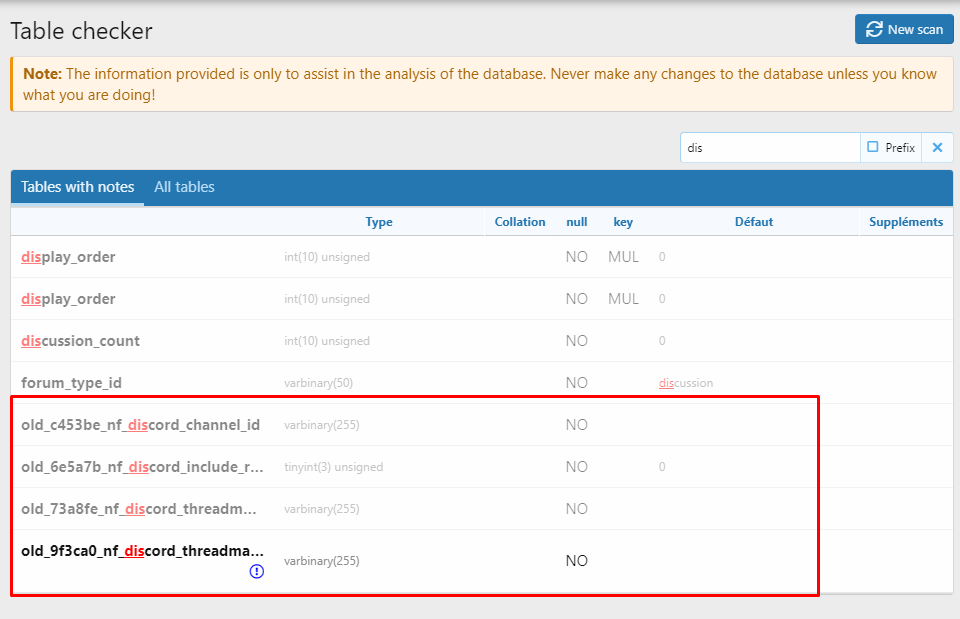
Task: Select the discussion_count row
Action: [x=81, y=341]
